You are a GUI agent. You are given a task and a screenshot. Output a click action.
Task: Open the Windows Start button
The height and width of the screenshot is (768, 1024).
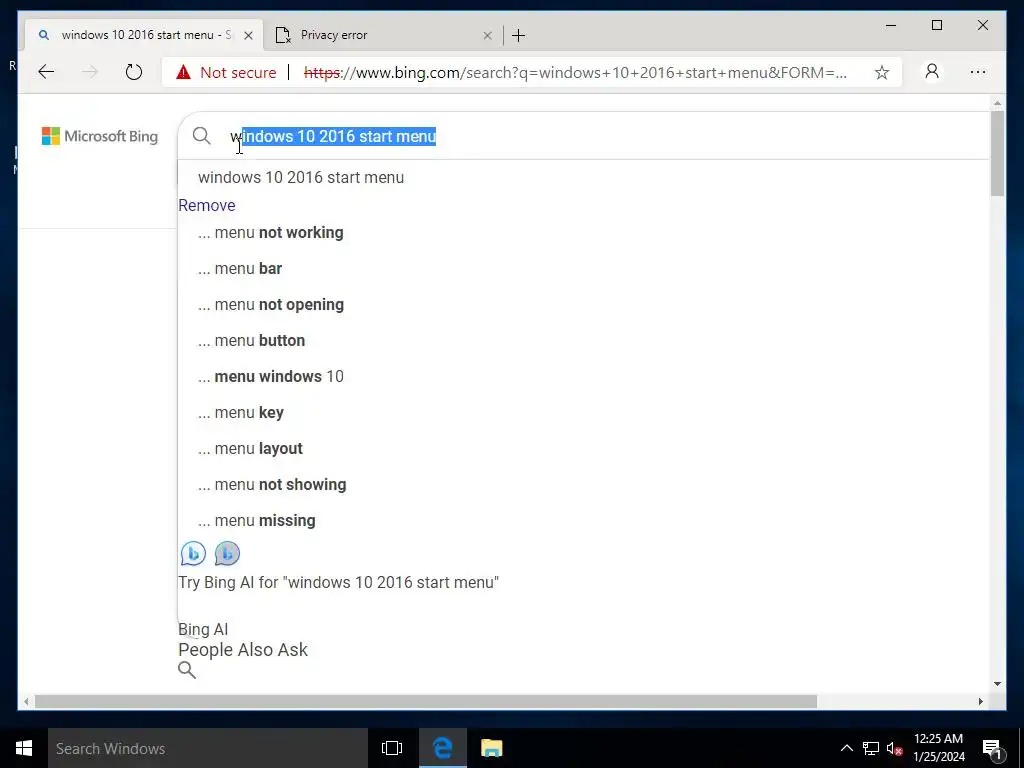coord(24,748)
